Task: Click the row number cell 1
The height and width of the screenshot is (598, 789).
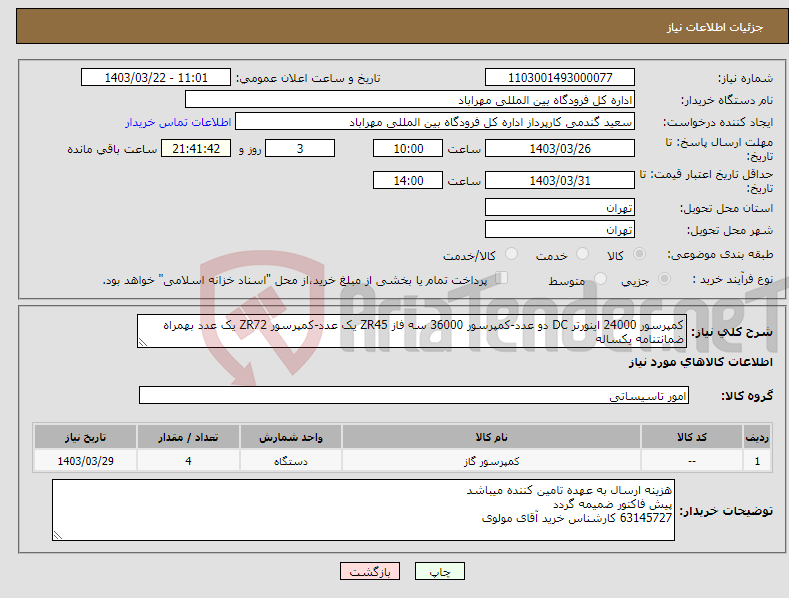Action: point(757,461)
